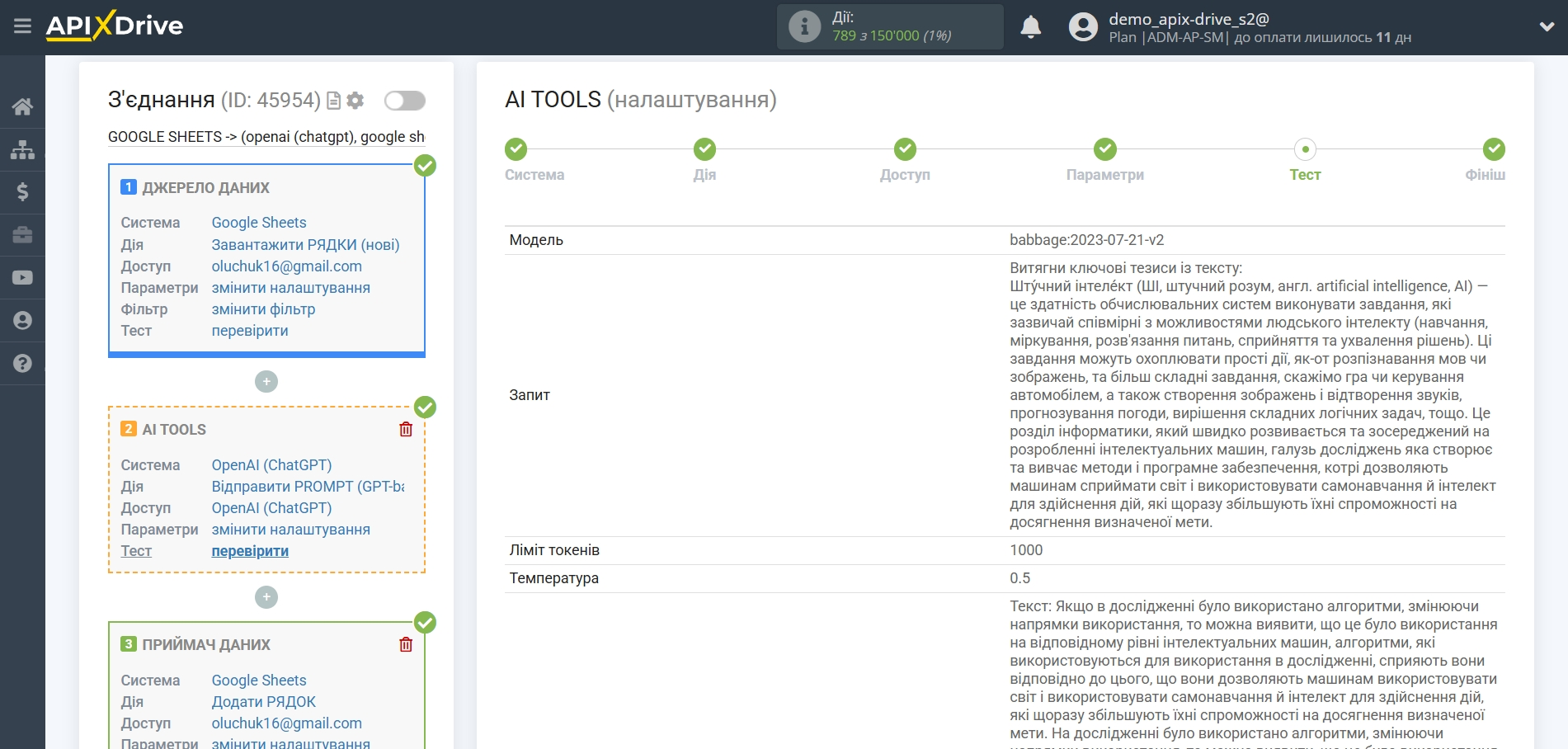The height and width of the screenshot is (749, 1568).
Task: Click the Температура label
Action: [x=554, y=578]
